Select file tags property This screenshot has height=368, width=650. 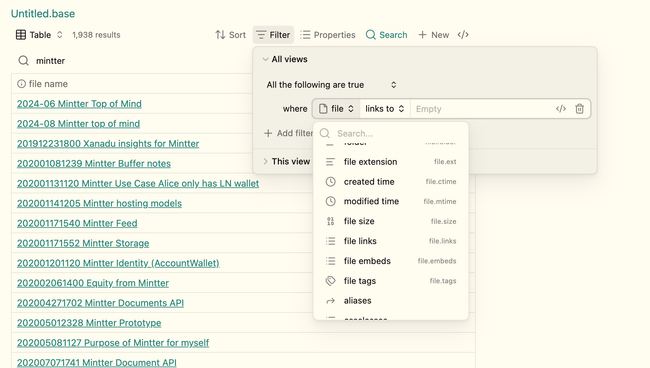391,281
